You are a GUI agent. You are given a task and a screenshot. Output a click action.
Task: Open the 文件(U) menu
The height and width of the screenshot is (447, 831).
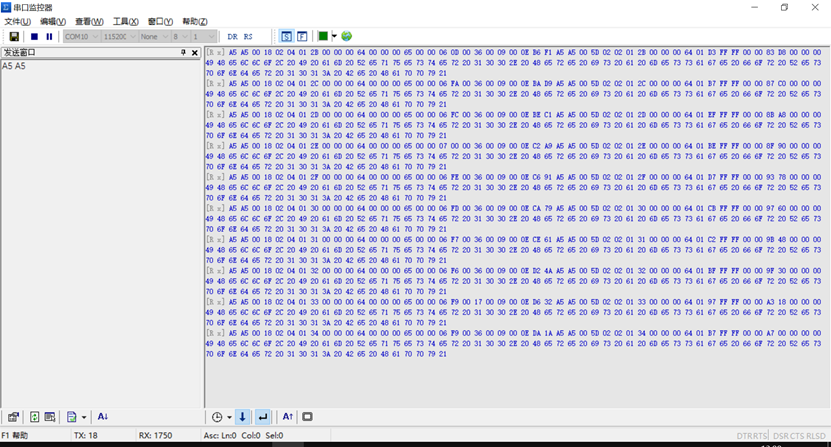point(17,22)
